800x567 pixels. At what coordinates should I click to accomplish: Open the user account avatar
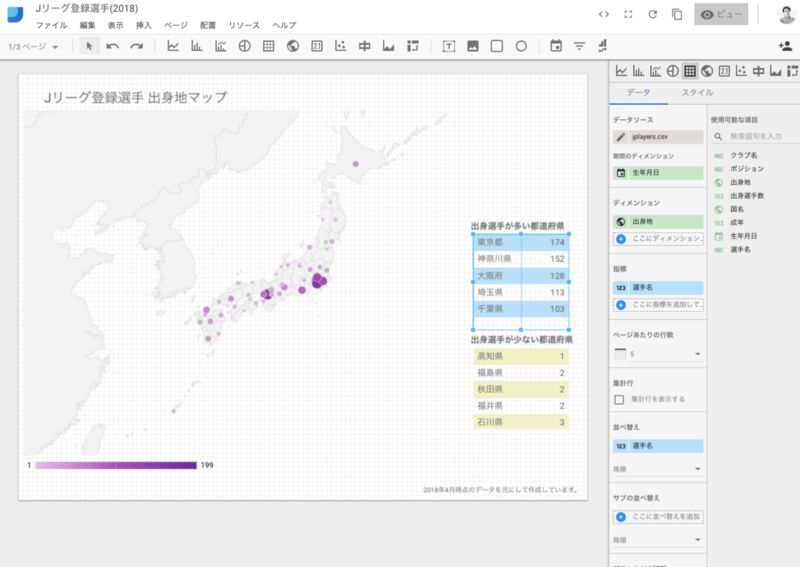(786, 14)
